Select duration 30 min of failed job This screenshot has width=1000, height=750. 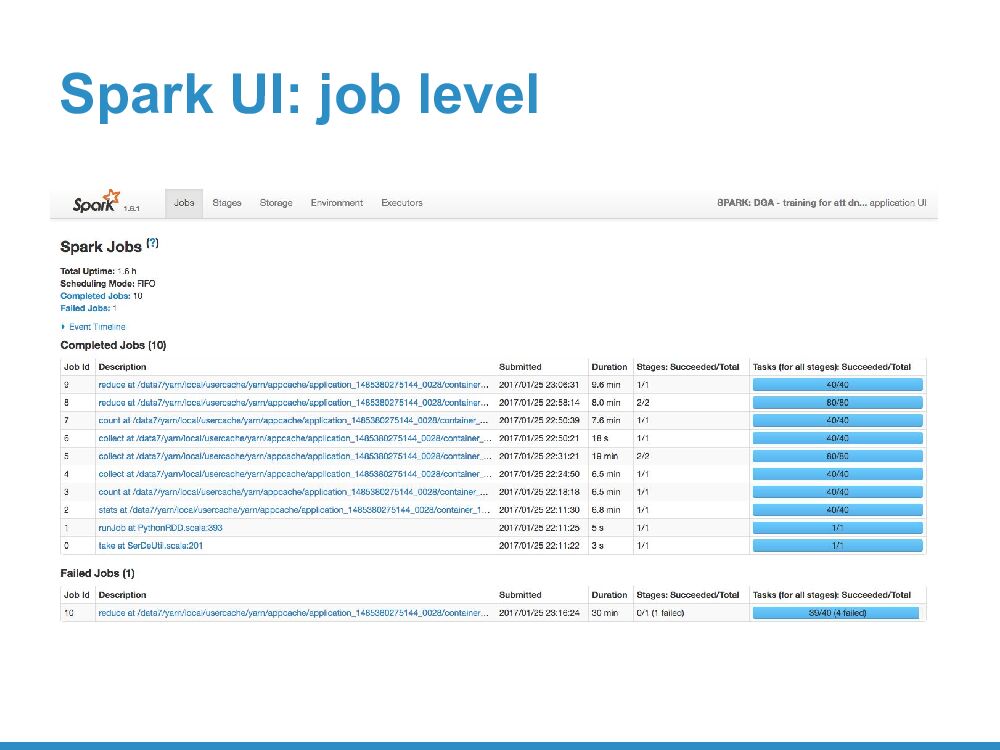tap(605, 613)
